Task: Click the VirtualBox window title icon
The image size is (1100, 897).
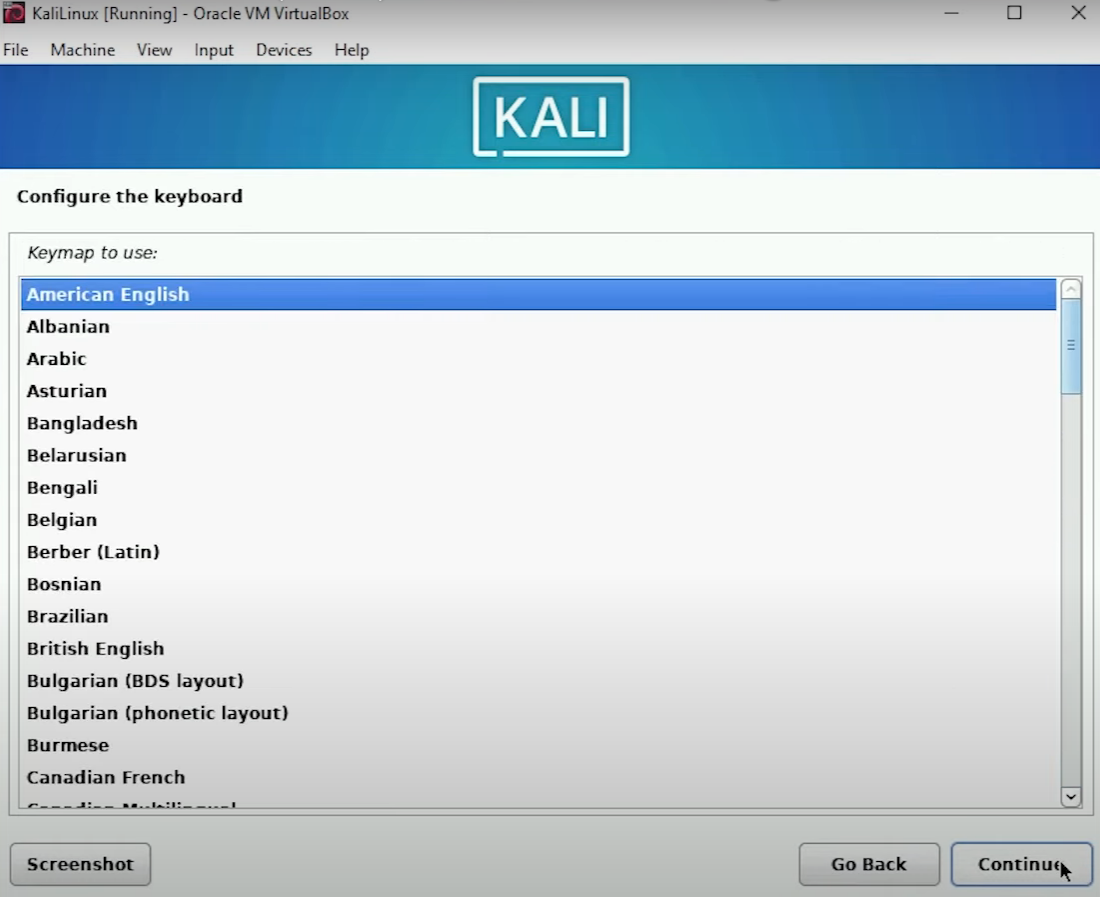Action: click(x=14, y=13)
